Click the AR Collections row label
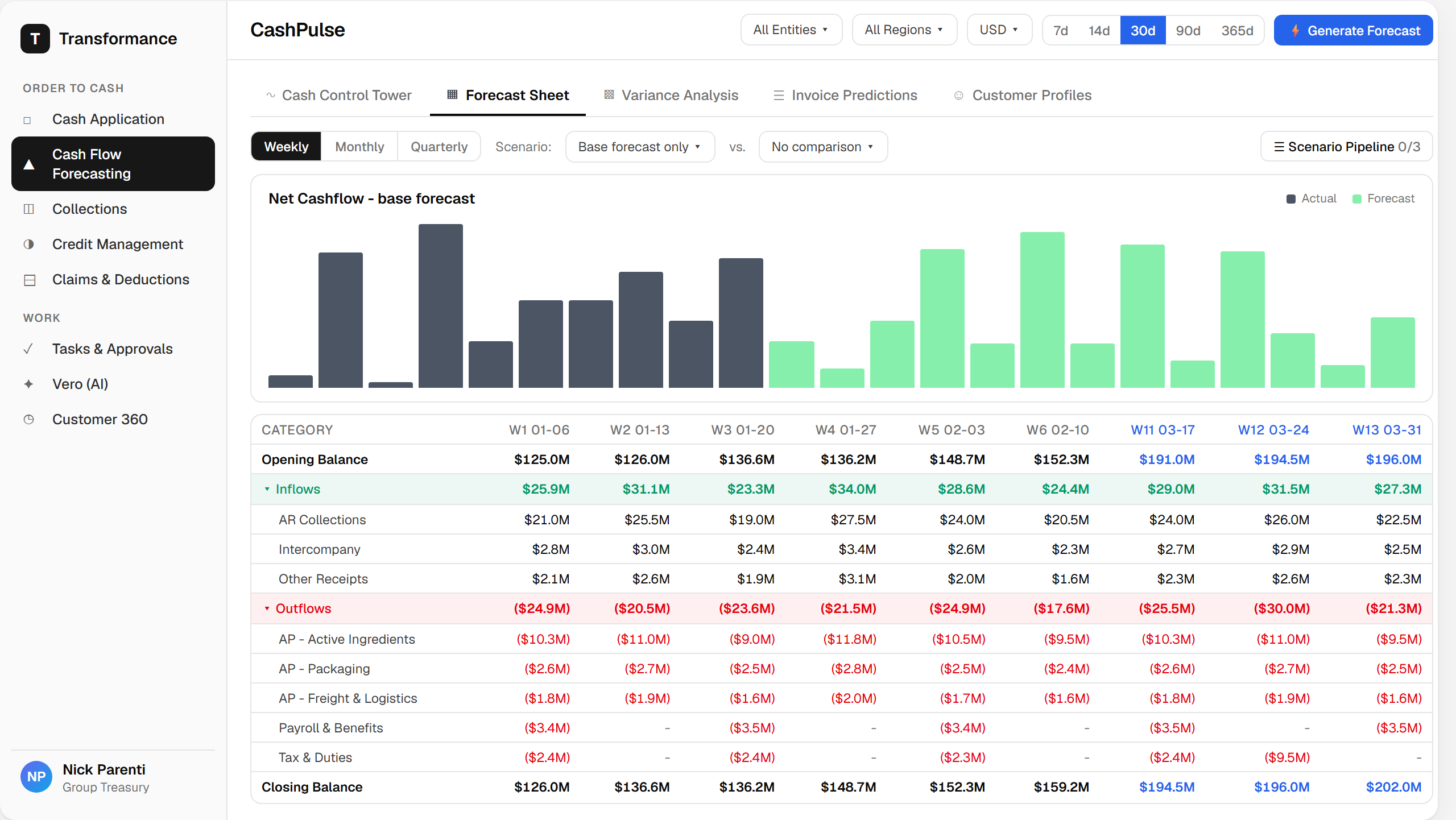Viewport: 1456px width, 820px height. (322, 520)
